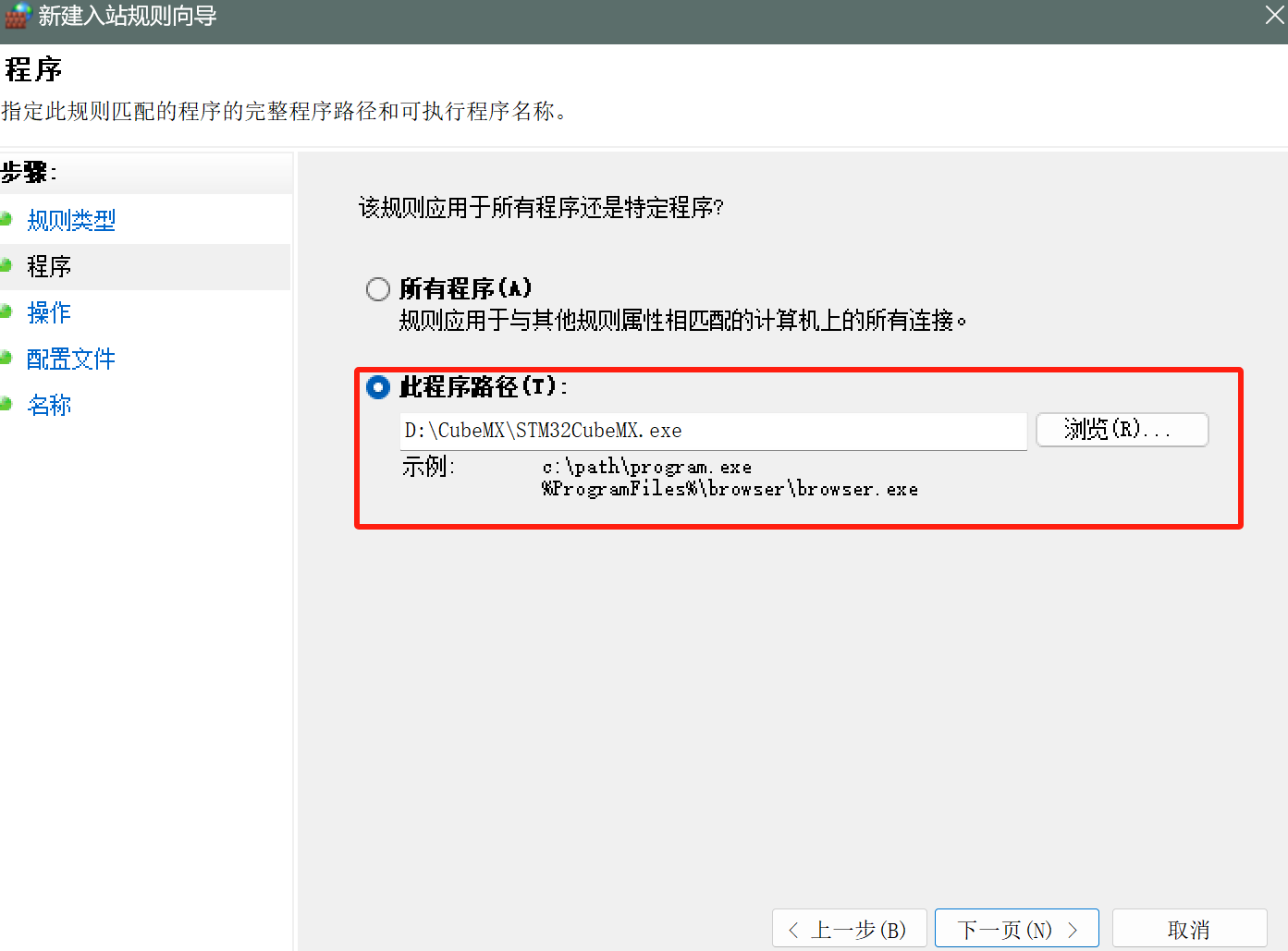This screenshot has height=951, width=1288.
Task: Click the firewall wizard title bar icon
Action: tap(17, 16)
